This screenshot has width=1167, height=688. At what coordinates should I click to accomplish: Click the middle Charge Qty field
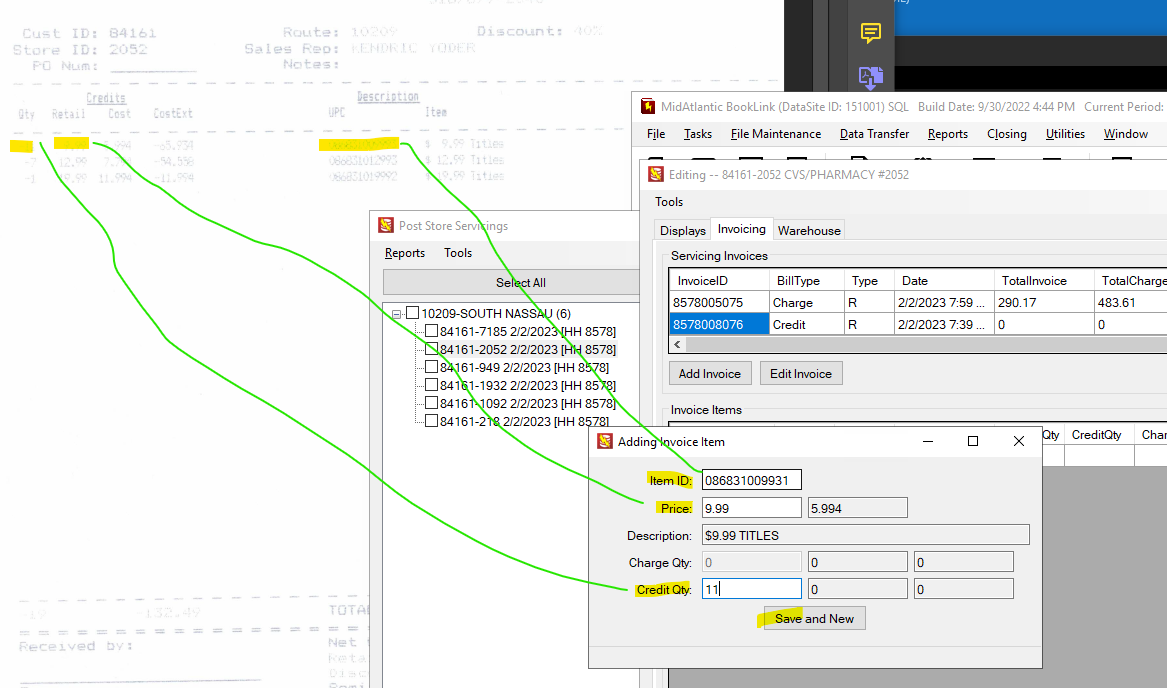[857, 562]
